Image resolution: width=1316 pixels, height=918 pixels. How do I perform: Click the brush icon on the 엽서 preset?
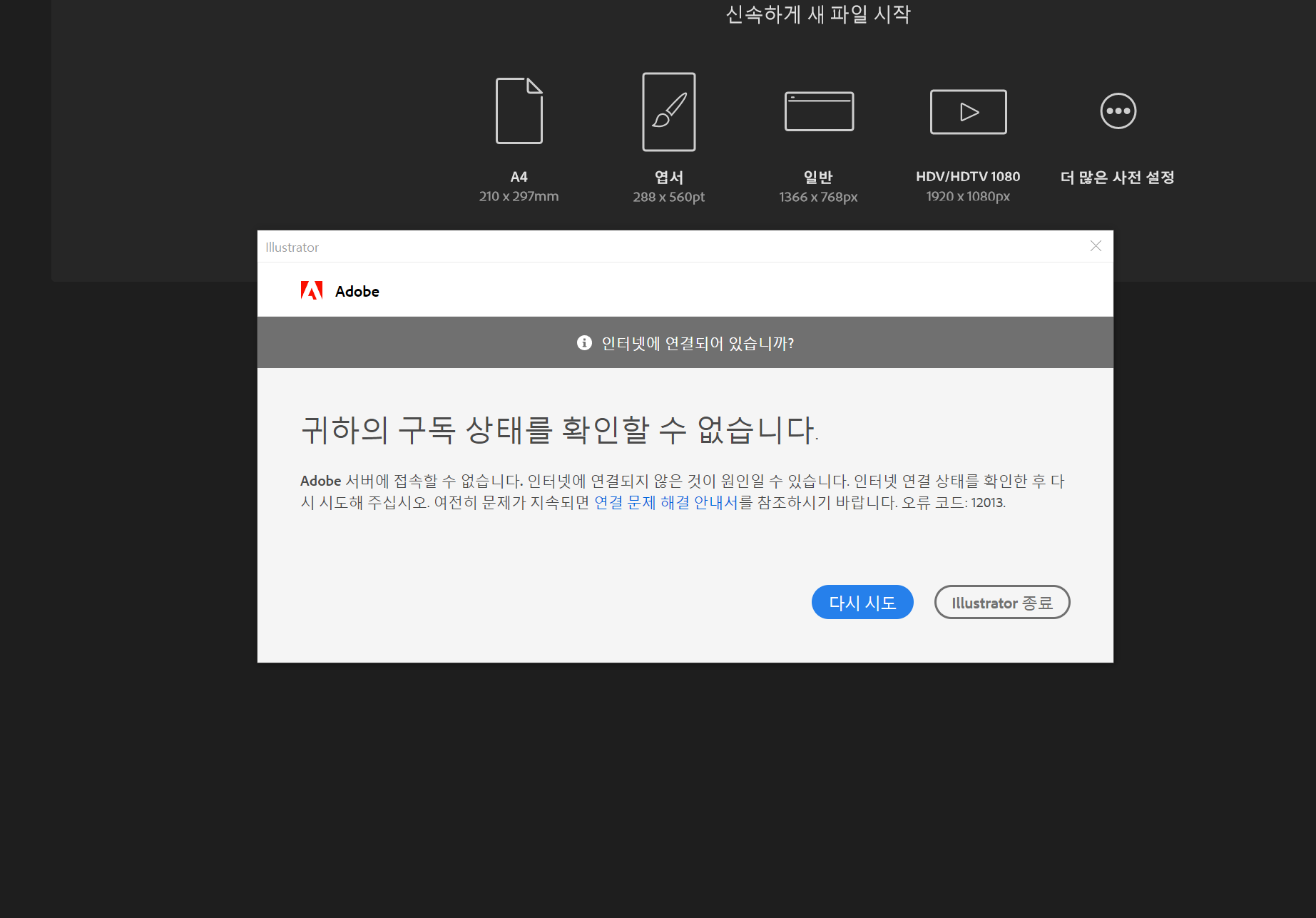click(x=668, y=111)
